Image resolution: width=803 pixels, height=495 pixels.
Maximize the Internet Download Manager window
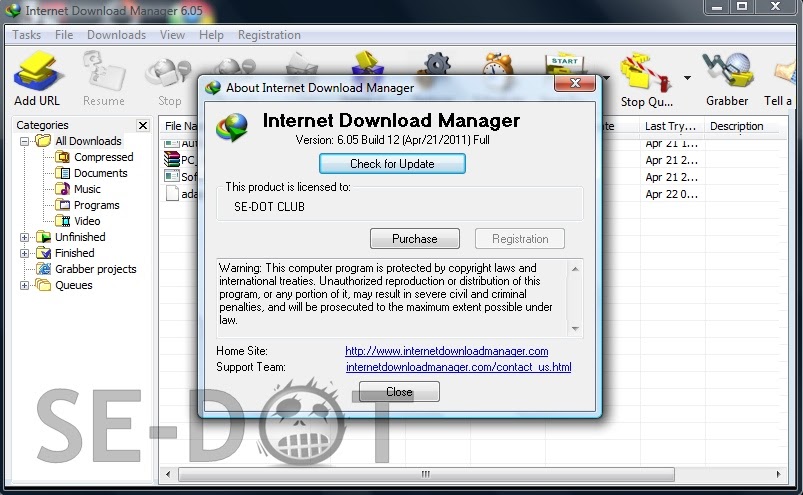click(742, 7)
